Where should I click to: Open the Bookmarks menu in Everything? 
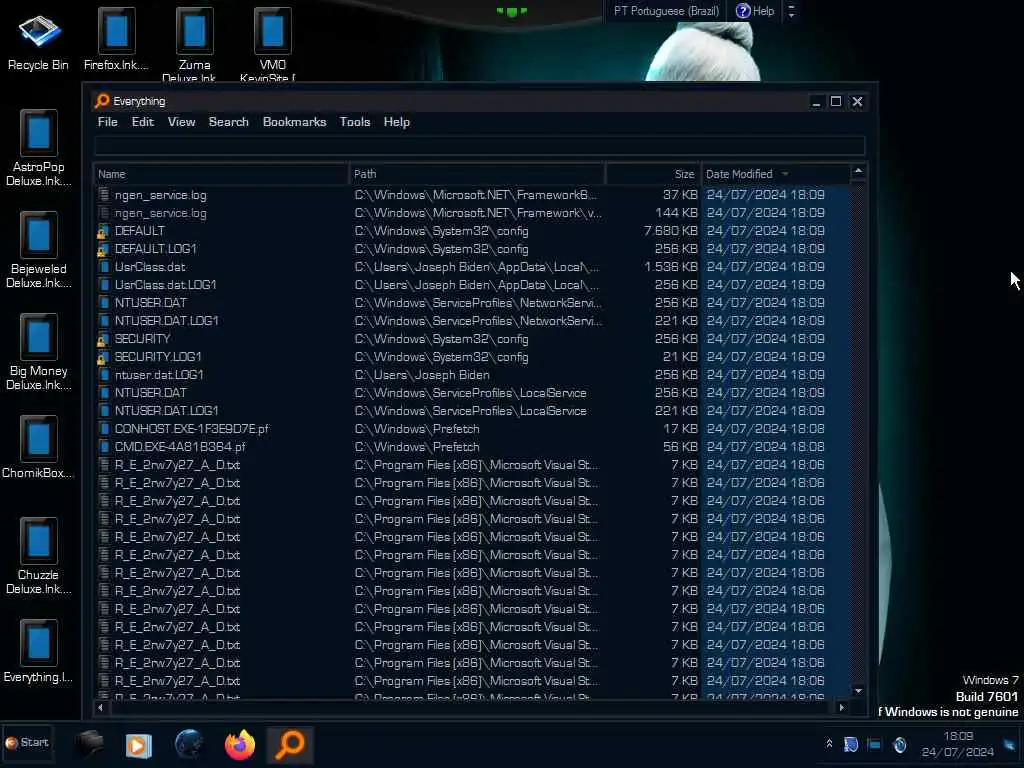[x=294, y=122]
